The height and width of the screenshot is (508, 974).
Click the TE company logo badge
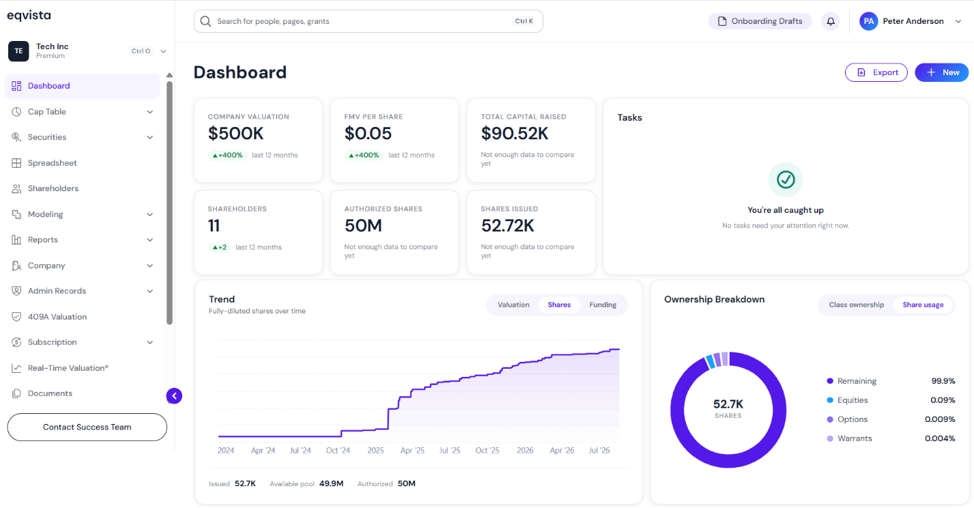coord(19,51)
